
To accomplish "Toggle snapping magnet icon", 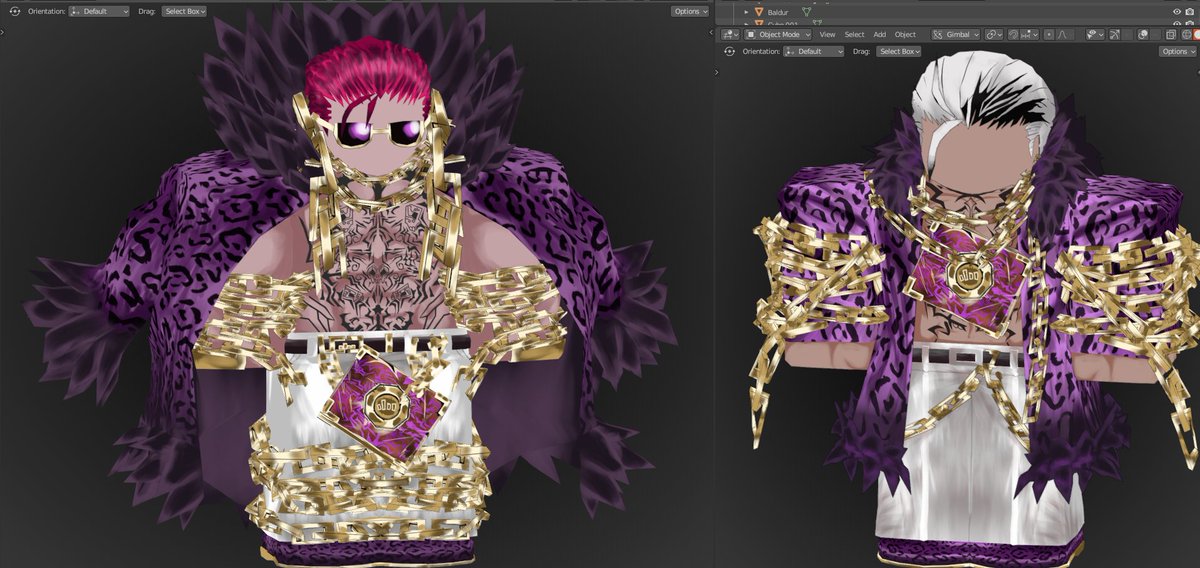I will [1013, 34].
